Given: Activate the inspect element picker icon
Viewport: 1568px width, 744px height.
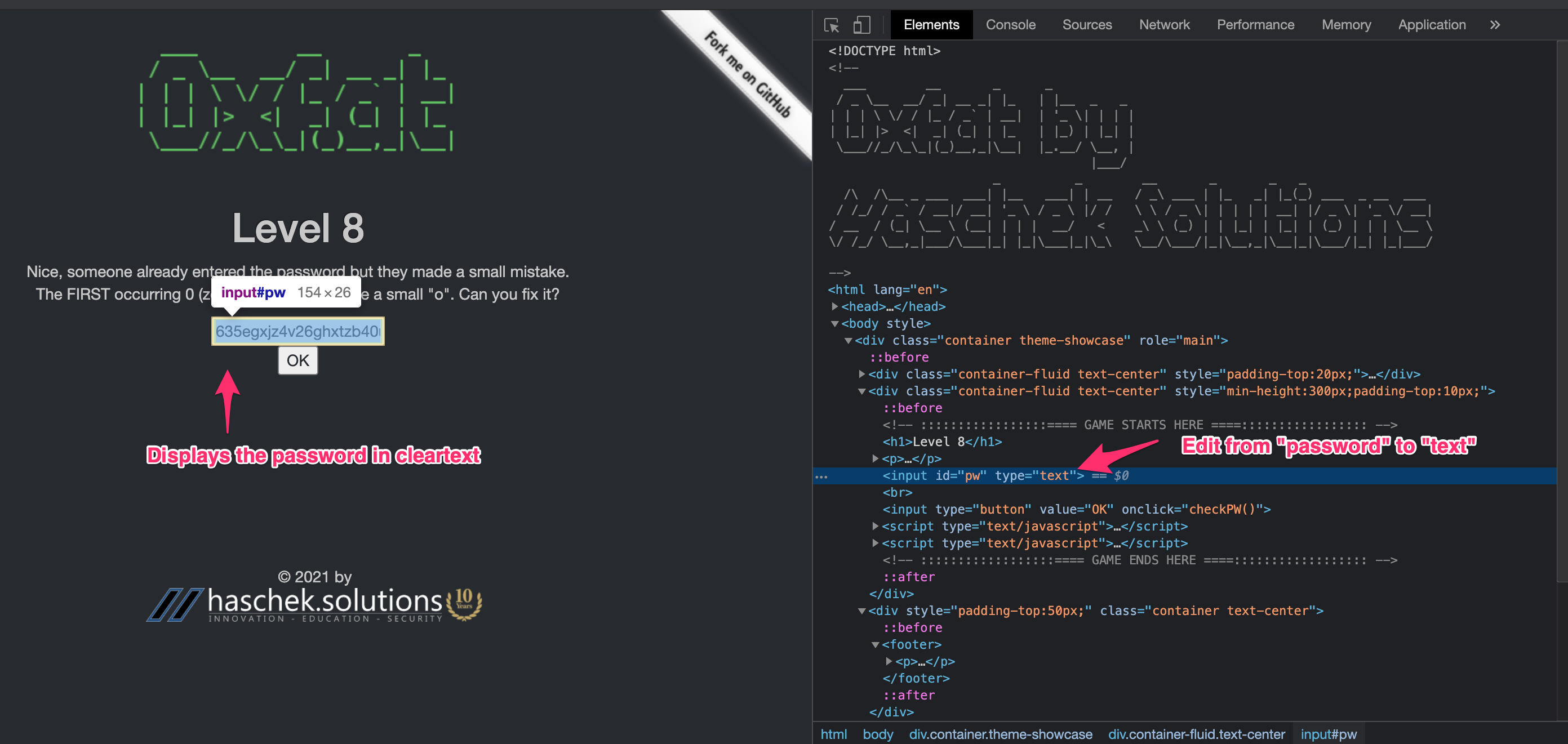Looking at the screenshot, I should [831, 25].
